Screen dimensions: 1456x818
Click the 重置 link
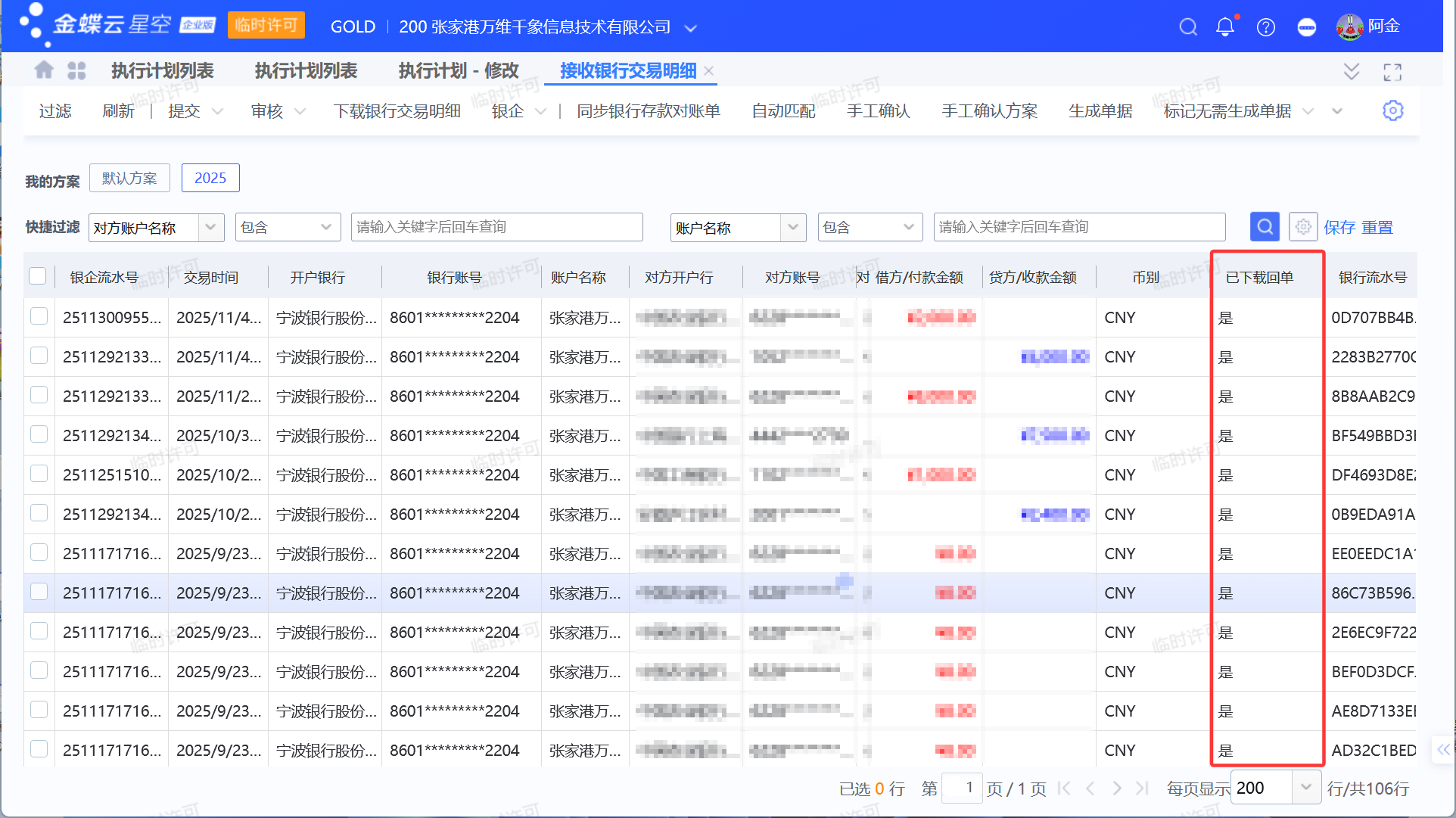pyautogui.click(x=1377, y=227)
